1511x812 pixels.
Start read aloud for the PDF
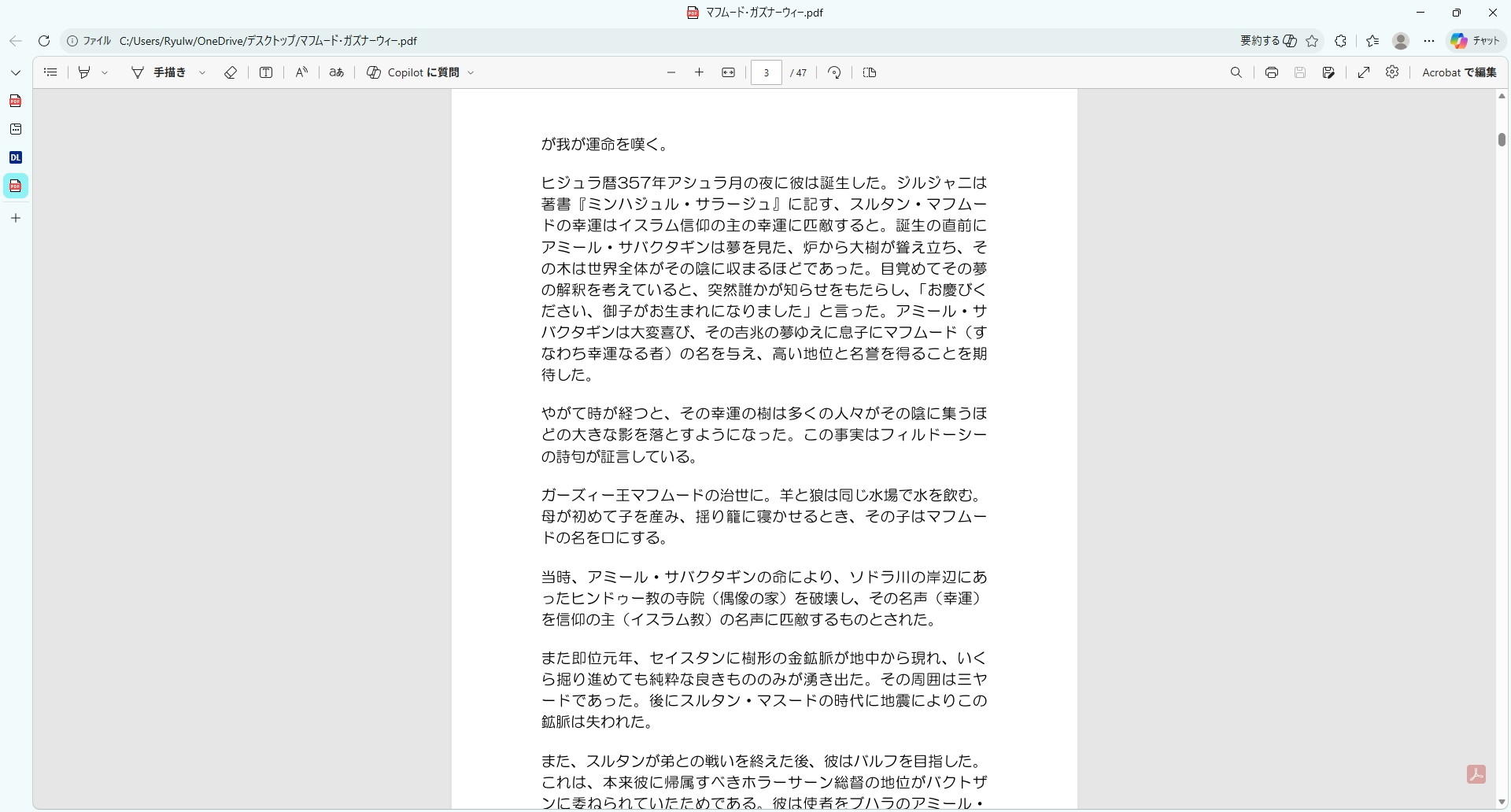[x=301, y=72]
